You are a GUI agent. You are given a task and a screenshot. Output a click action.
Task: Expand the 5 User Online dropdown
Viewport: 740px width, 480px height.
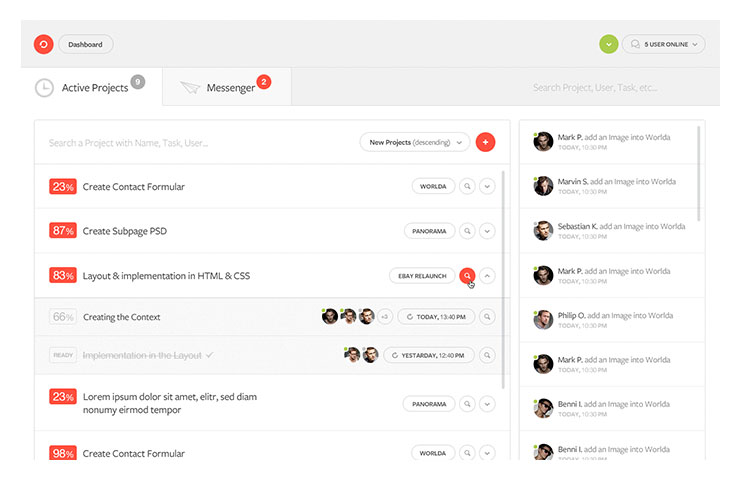click(664, 44)
